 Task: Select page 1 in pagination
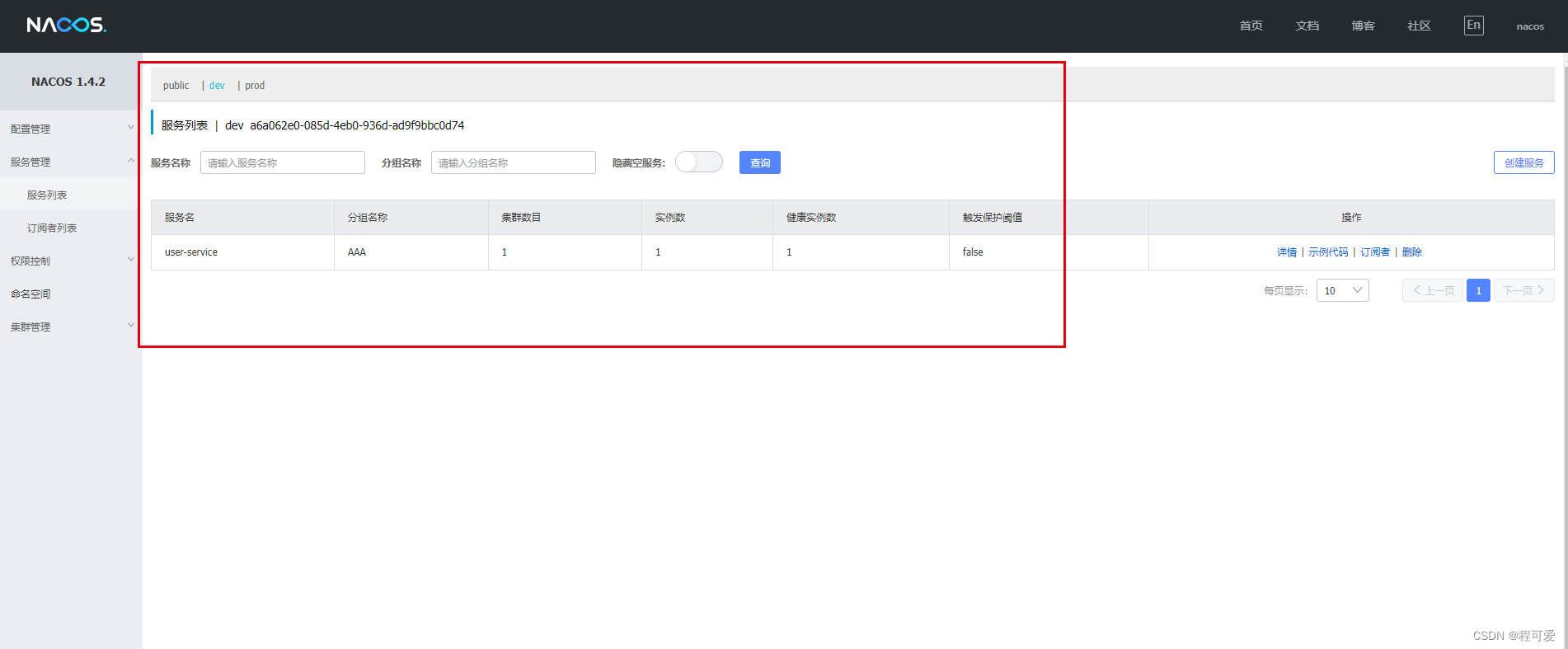(x=1478, y=290)
